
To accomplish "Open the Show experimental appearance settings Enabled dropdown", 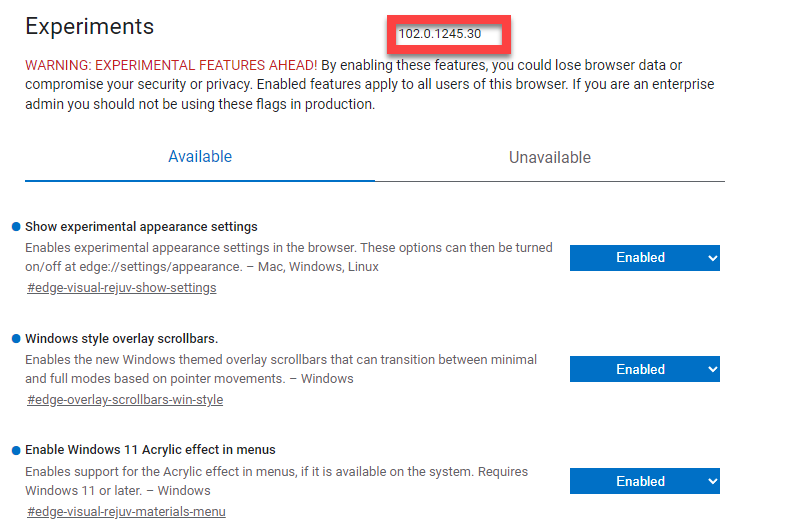I will (644, 258).
